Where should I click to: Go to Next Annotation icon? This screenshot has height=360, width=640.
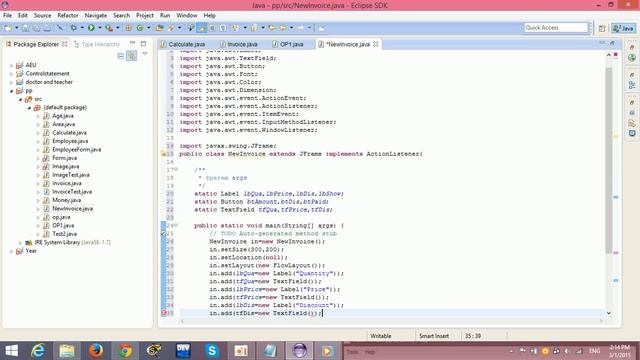236,28
